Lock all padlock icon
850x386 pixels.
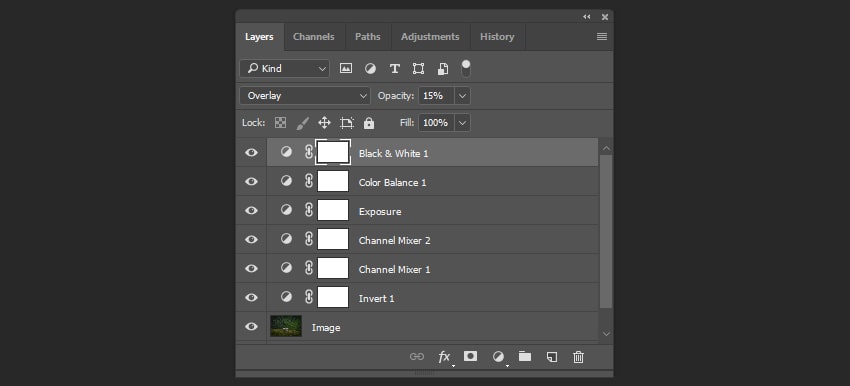click(x=369, y=123)
